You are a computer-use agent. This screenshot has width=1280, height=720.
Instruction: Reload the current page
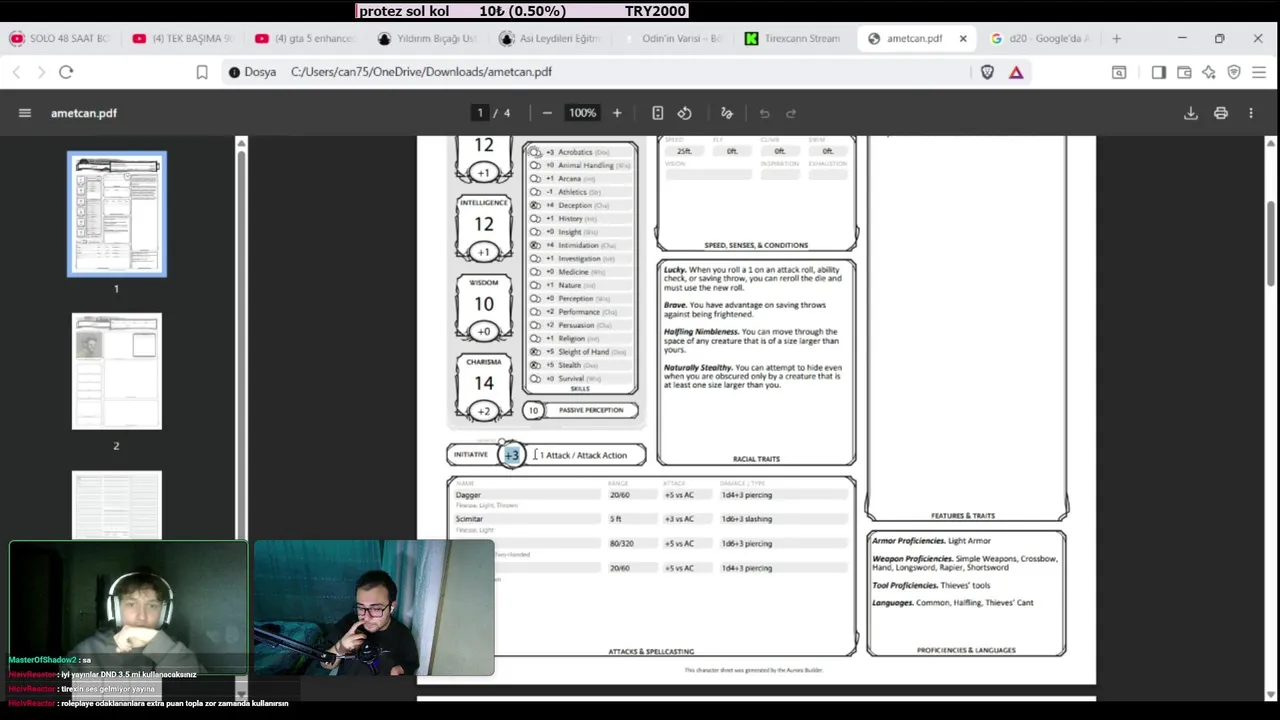tap(66, 72)
